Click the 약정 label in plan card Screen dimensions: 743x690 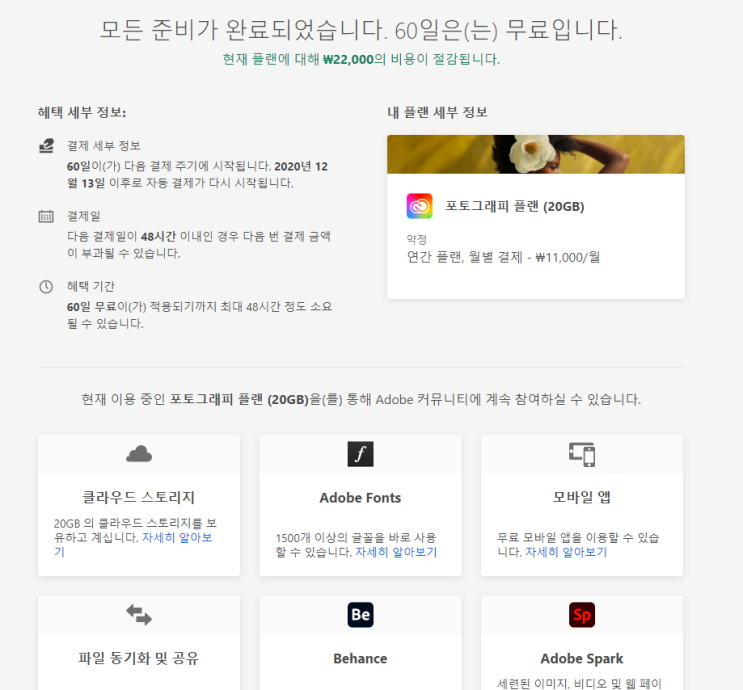[x=417, y=240]
